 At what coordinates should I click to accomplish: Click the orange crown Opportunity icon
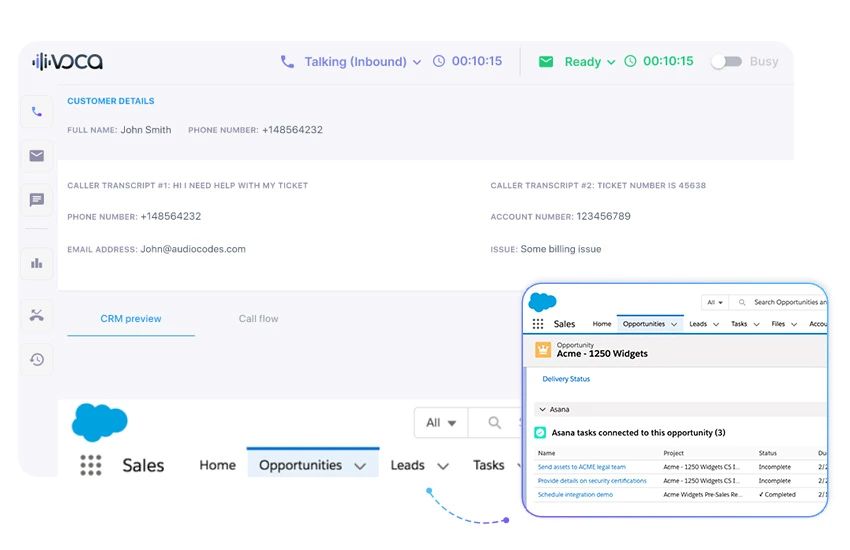[x=543, y=349]
